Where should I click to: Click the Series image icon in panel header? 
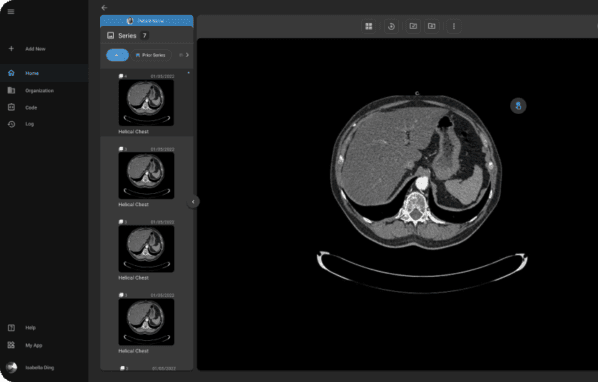click(111, 35)
